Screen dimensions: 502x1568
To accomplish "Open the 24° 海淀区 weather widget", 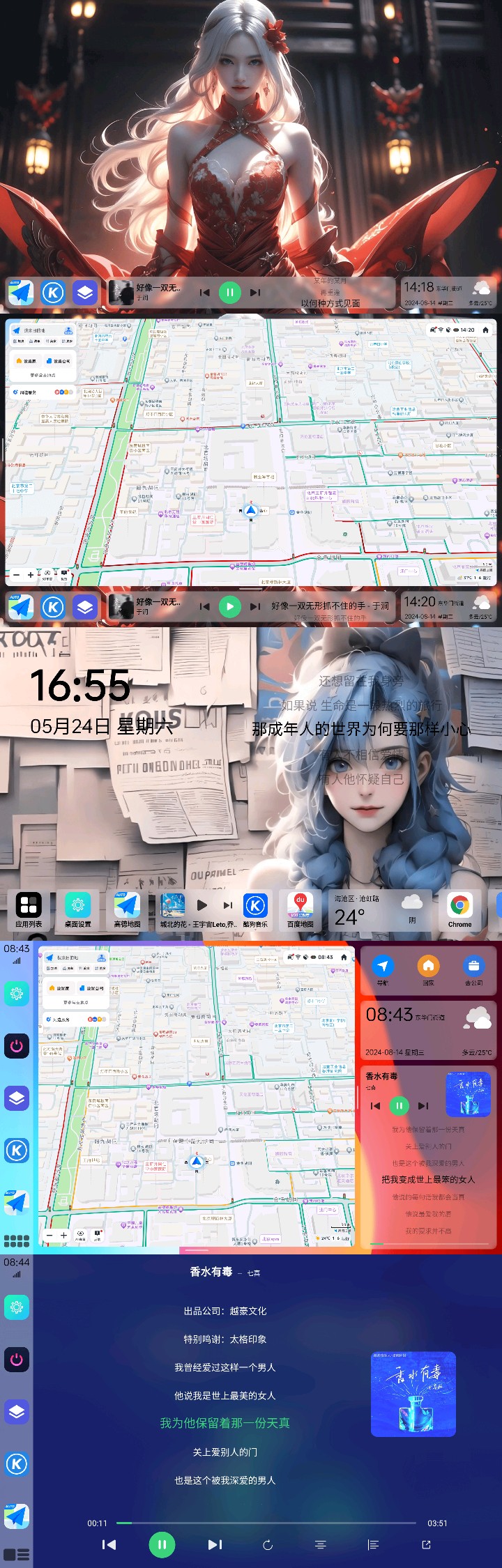I will pyautogui.click(x=376, y=909).
